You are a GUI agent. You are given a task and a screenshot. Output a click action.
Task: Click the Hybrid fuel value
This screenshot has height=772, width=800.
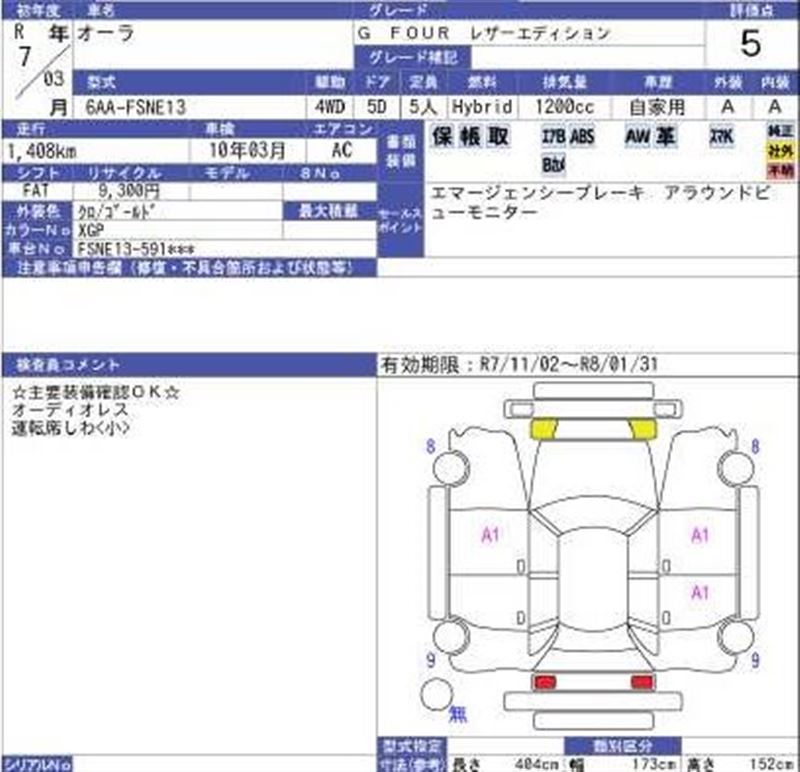(482, 107)
